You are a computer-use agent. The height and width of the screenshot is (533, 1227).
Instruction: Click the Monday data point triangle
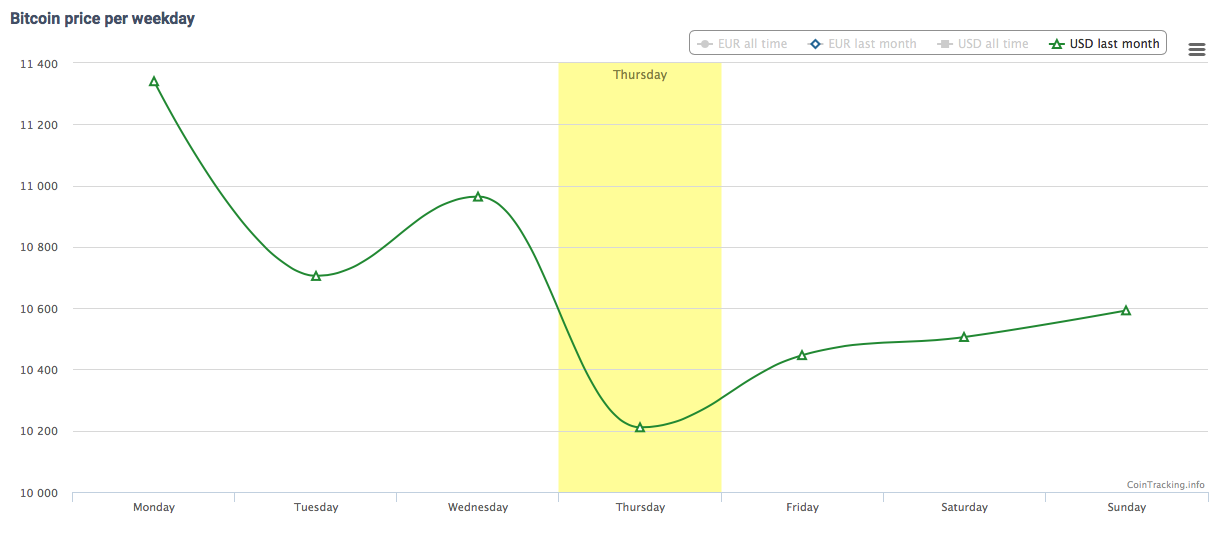tap(154, 81)
